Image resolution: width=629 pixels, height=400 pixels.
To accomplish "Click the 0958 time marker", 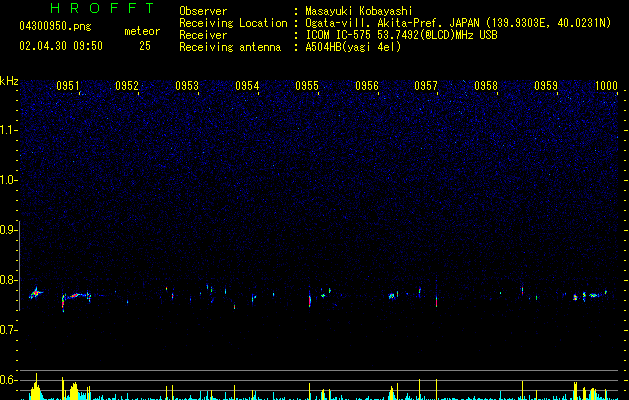I will pyautogui.click(x=486, y=86).
